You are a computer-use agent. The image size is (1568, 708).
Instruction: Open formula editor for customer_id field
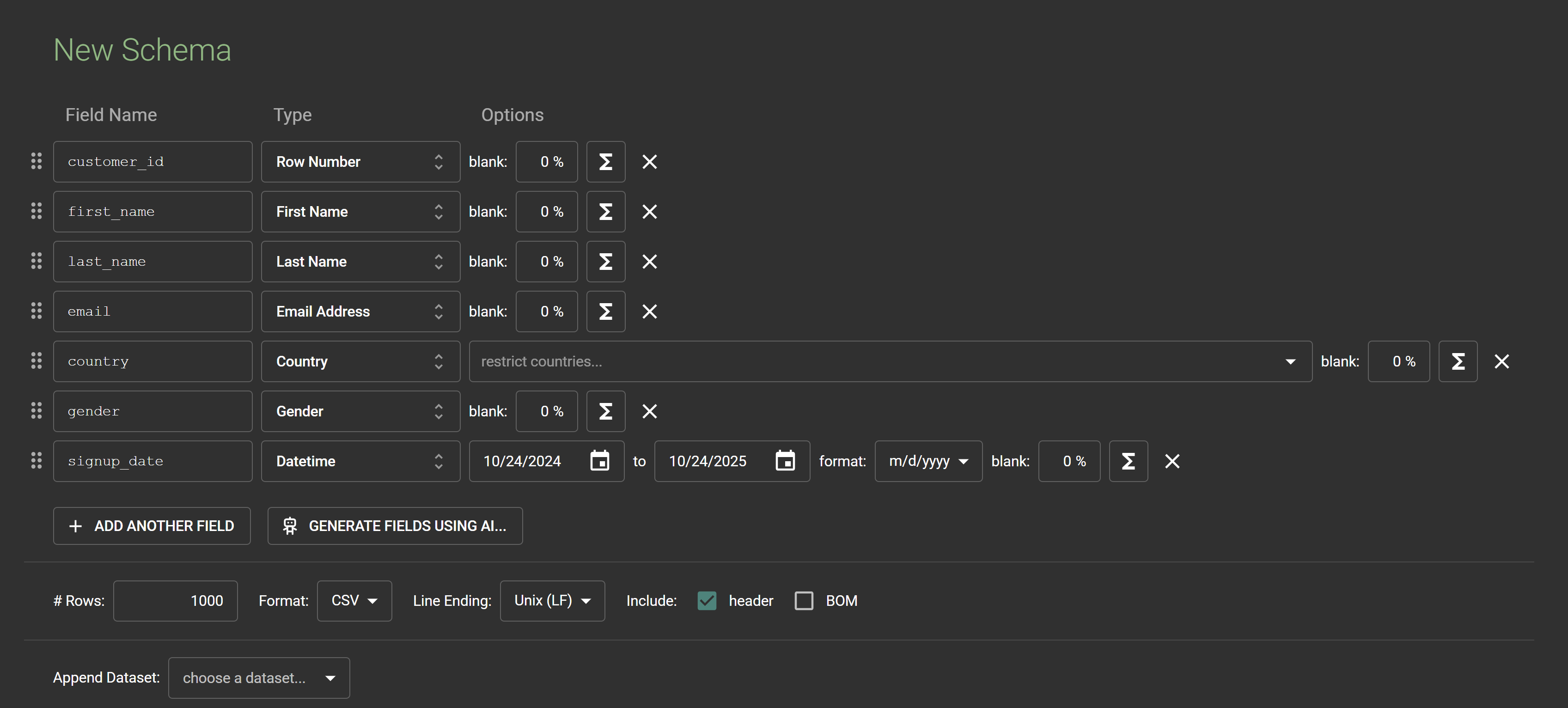pos(605,162)
